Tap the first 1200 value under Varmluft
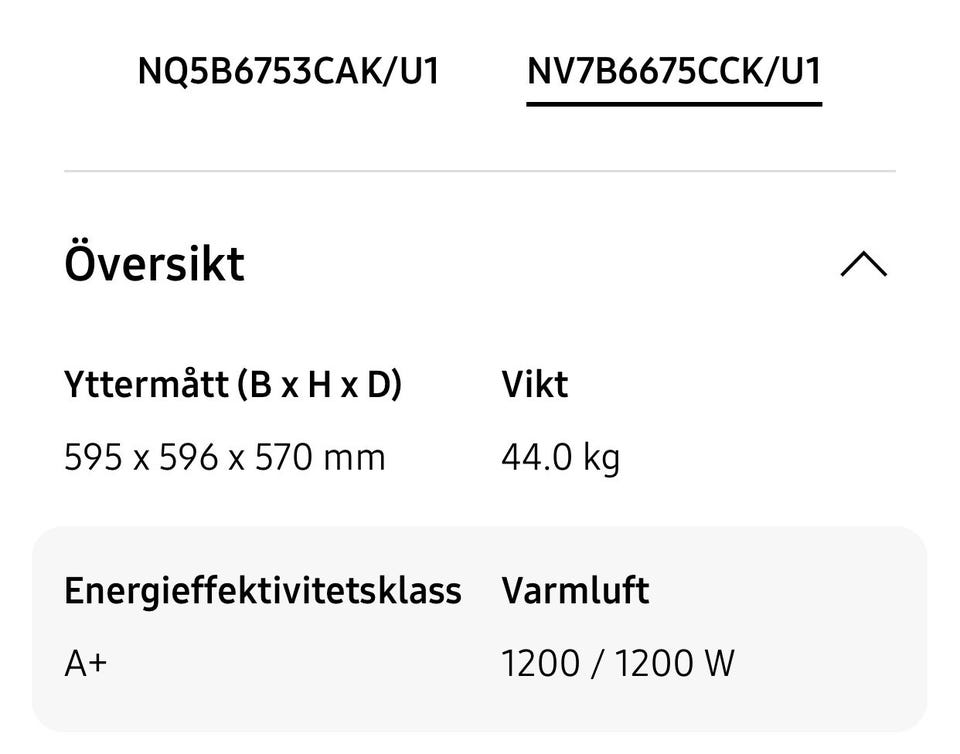The image size is (960, 754). 540,662
